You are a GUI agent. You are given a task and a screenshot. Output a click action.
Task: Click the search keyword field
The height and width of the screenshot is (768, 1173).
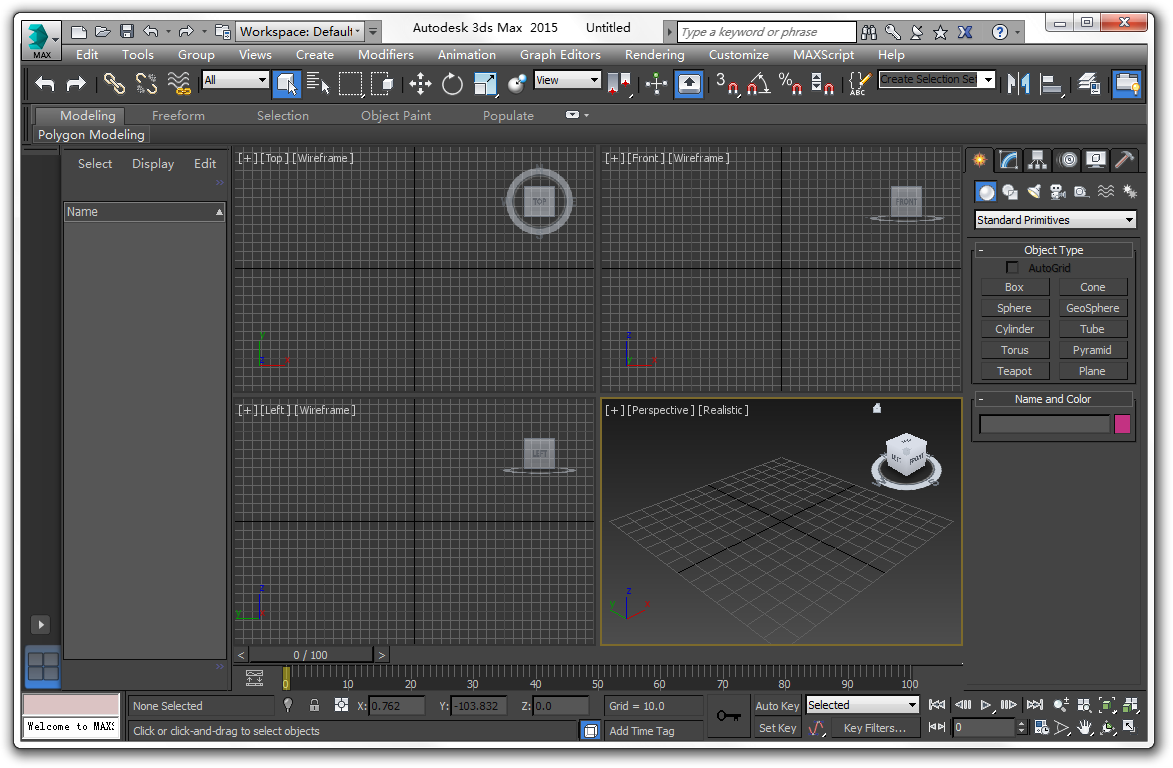767,32
